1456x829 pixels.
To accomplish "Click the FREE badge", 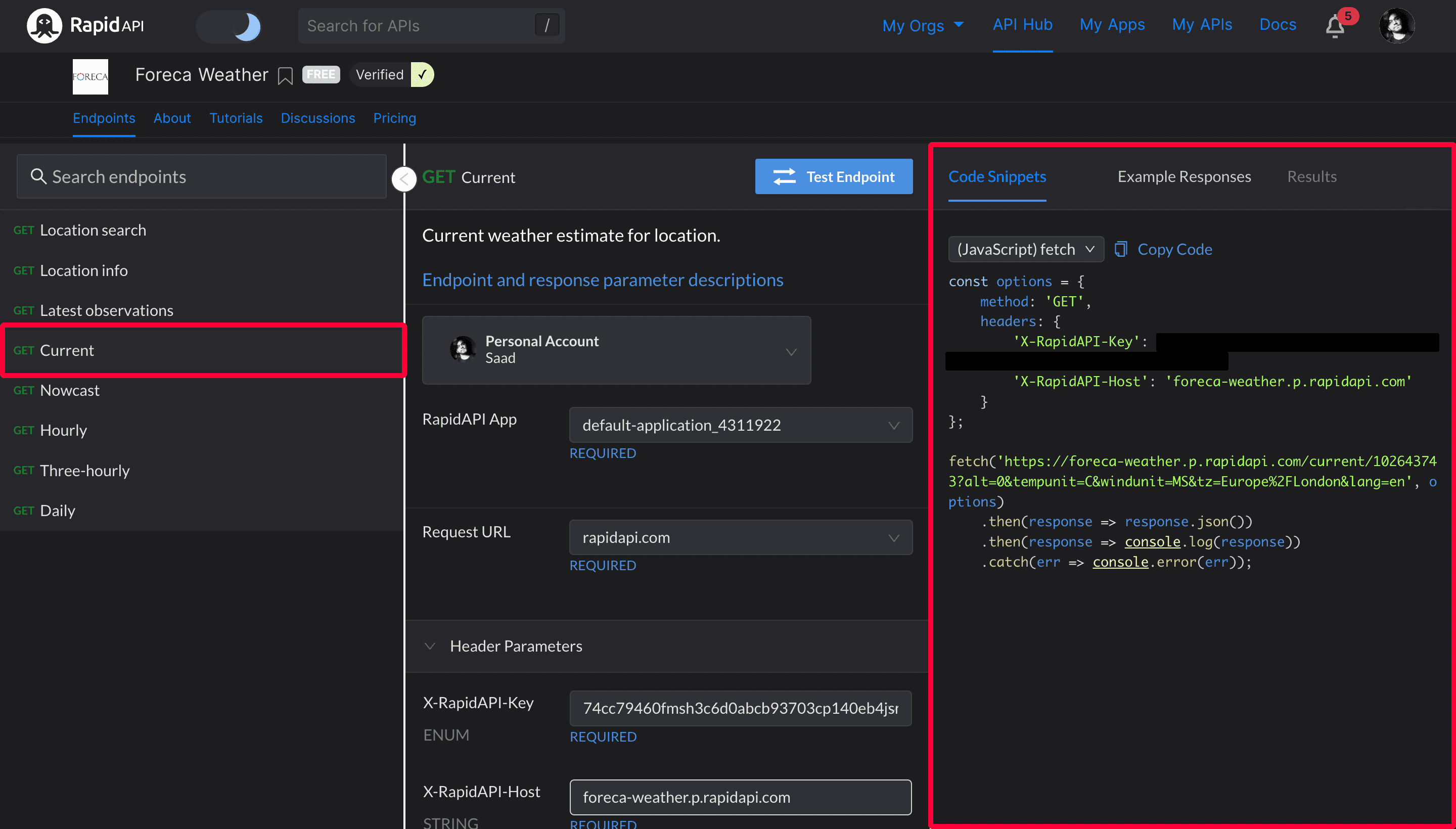I will (321, 75).
